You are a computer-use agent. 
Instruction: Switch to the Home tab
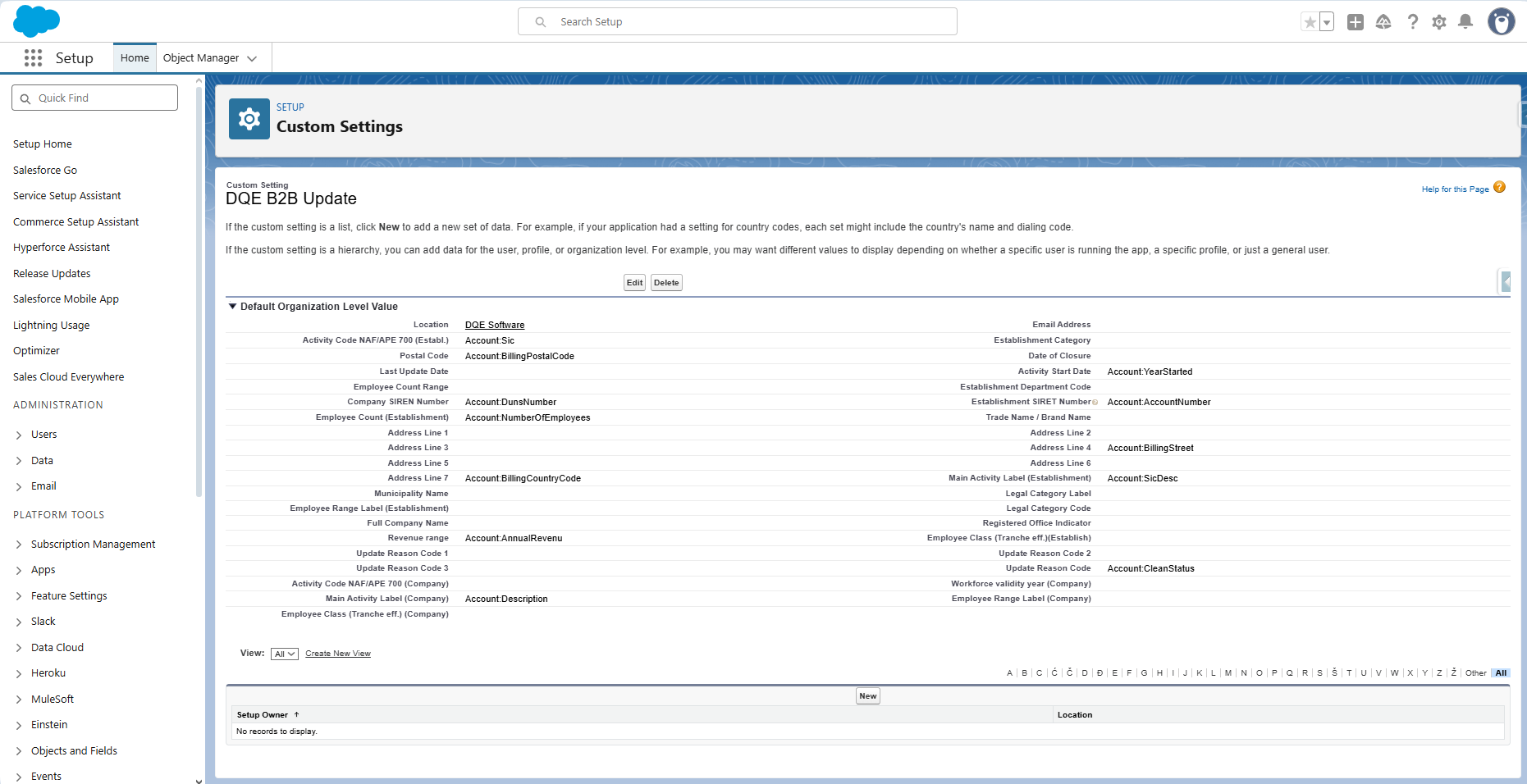click(135, 57)
